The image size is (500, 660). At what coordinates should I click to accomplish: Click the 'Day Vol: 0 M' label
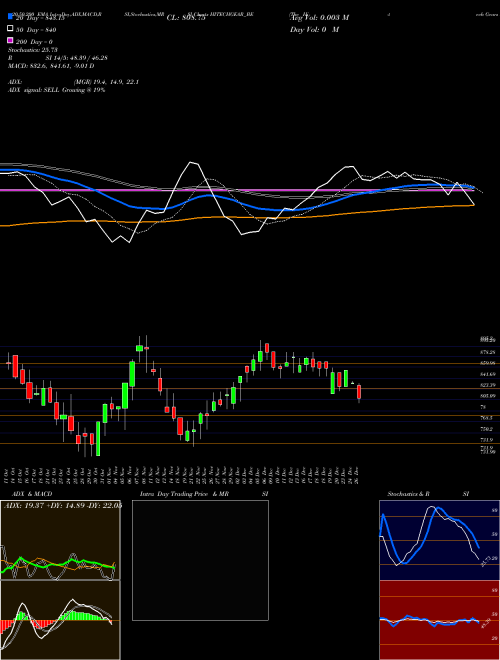(x=314, y=29)
